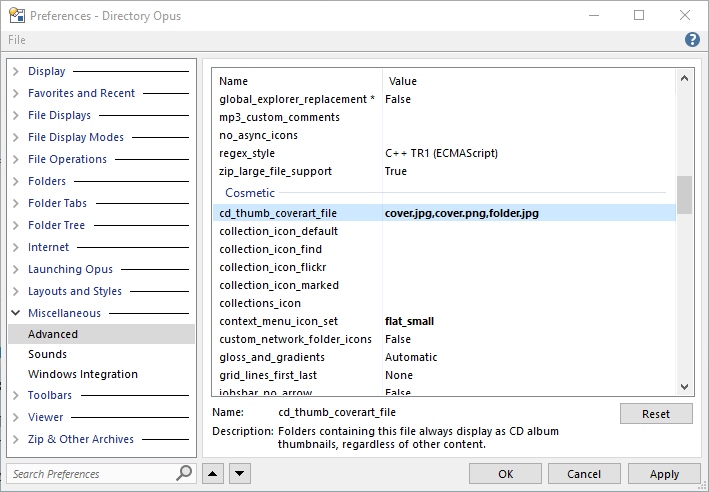
Task: Open the File menu
Action: [x=17, y=40]
